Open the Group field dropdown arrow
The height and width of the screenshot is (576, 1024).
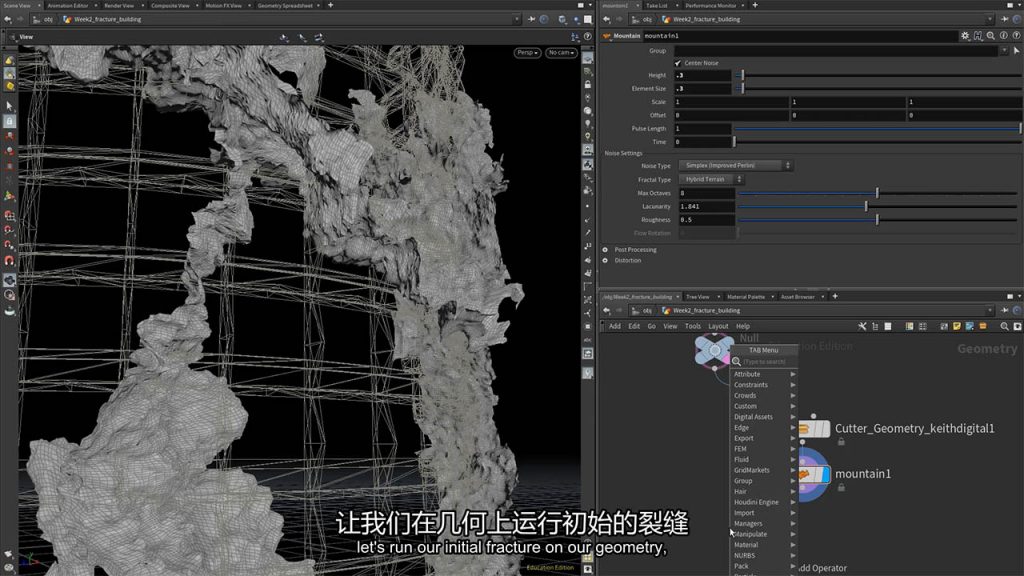click(1004, 51)
